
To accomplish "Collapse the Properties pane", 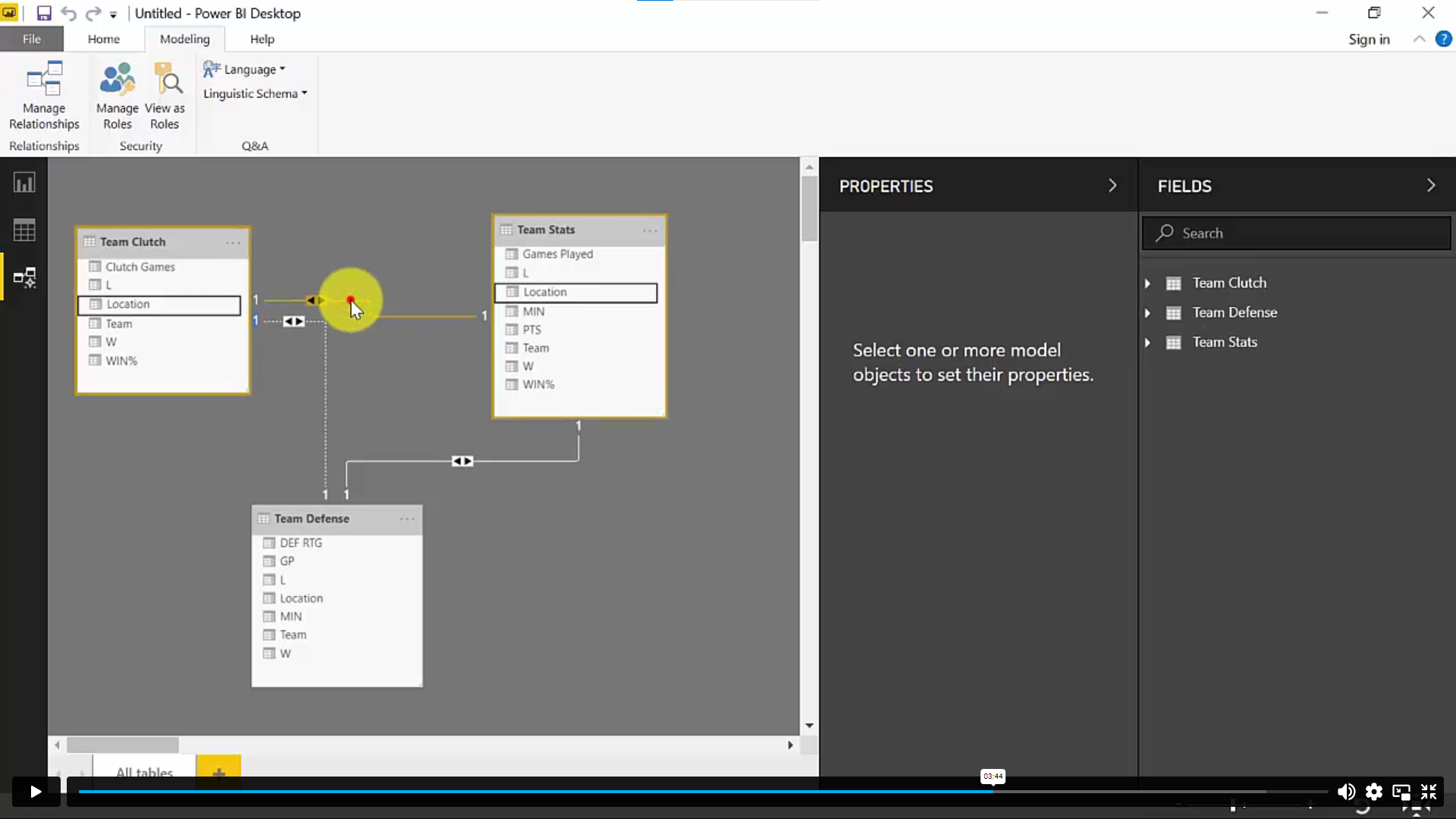I will point(1112,186).
